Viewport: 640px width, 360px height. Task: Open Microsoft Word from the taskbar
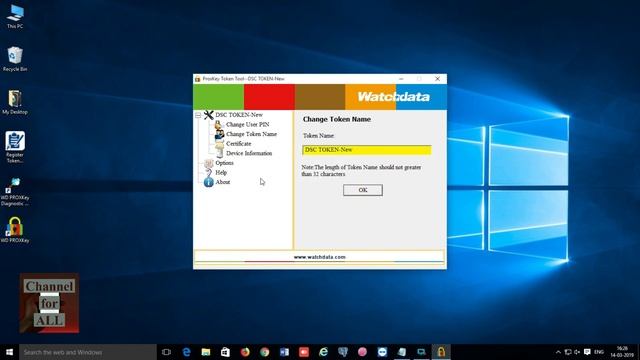pyautogui.click(x=284, y=352)
